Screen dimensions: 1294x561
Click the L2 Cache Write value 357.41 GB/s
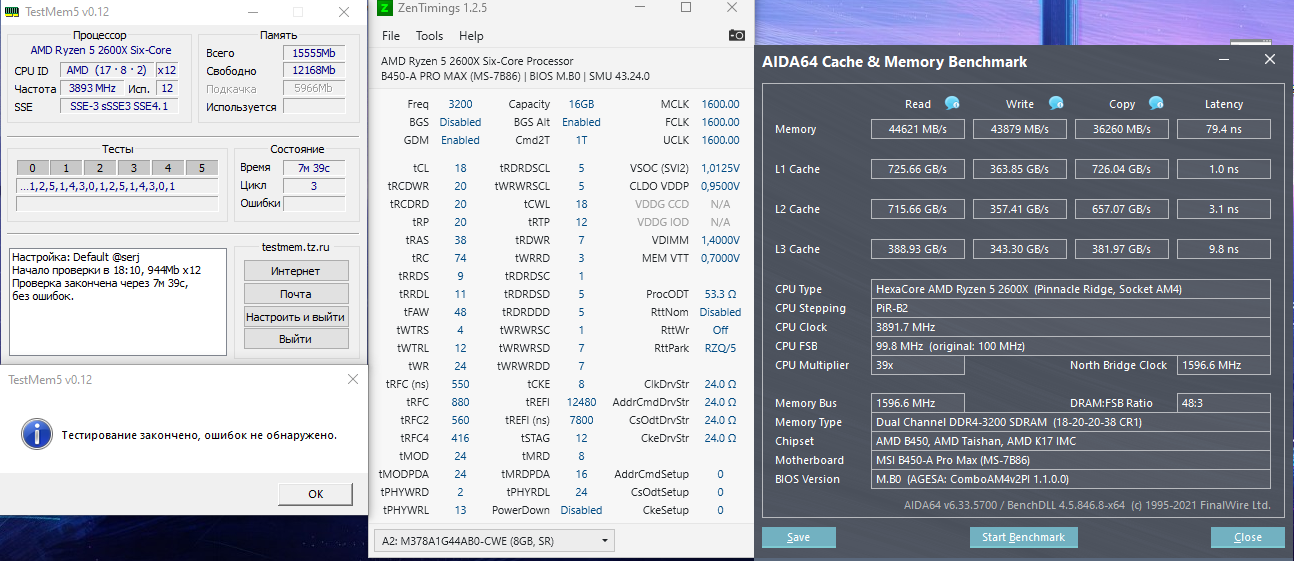[1019, 209]
